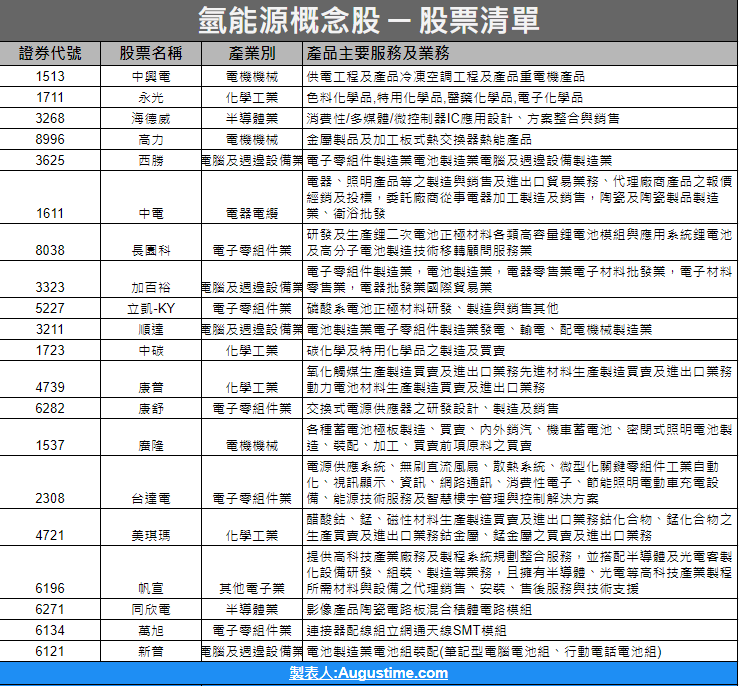Click stock name 中碳
Viewport: 739px width, 686px height.
click(x=151, y=350)
